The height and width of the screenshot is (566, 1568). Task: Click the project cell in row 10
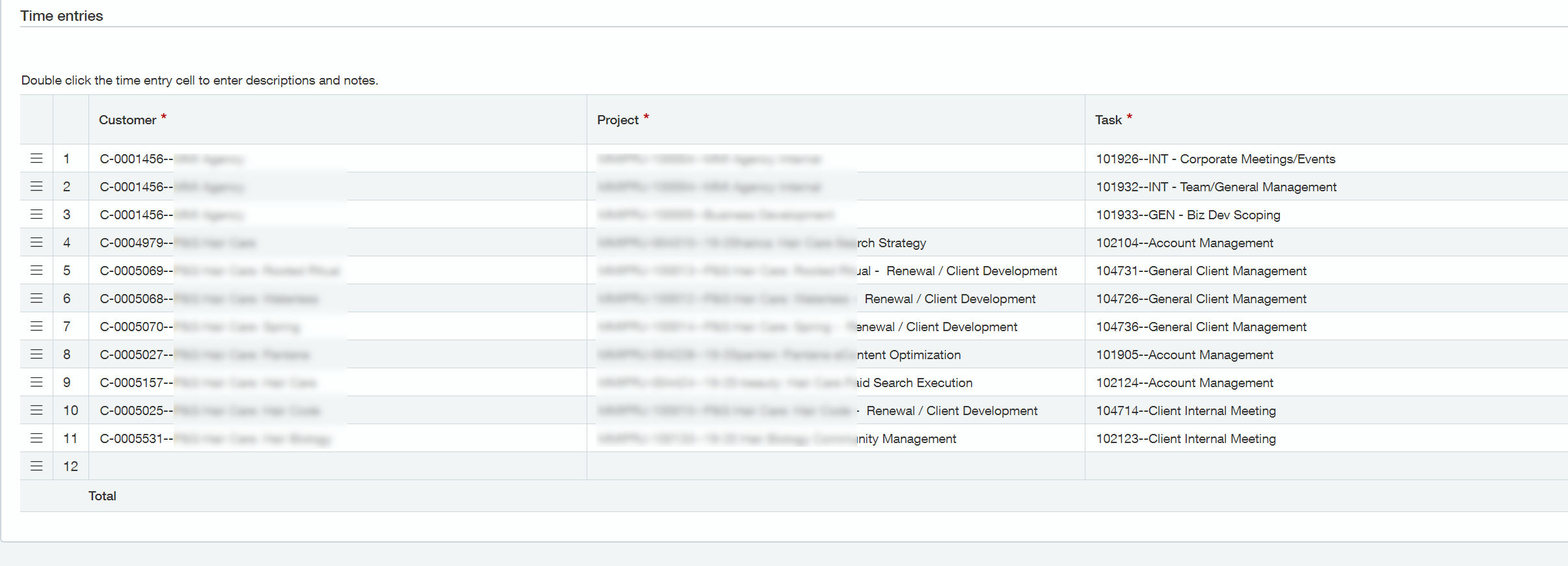point(836,411)
